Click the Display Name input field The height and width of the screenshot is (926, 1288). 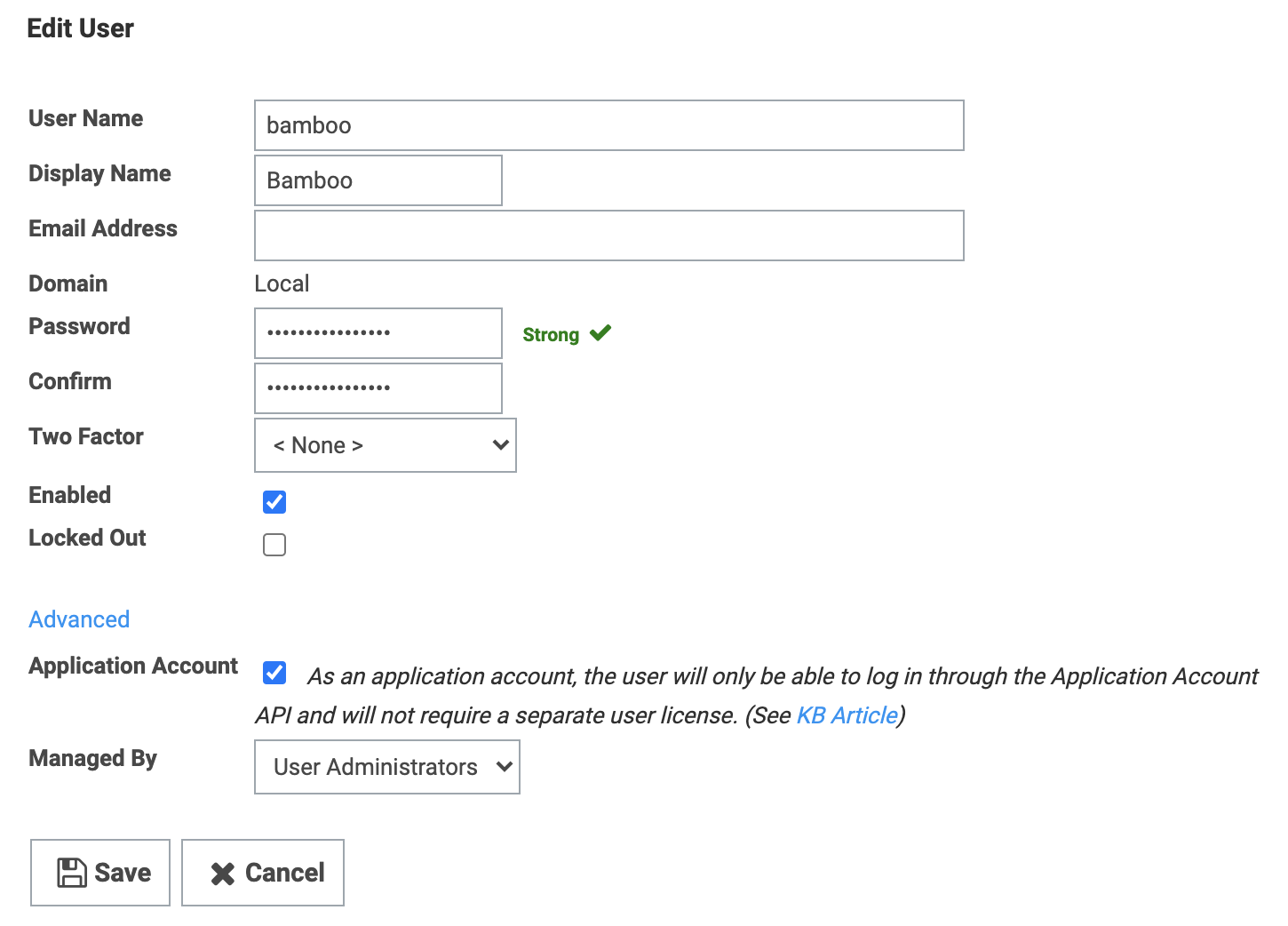tap(378, 180)
